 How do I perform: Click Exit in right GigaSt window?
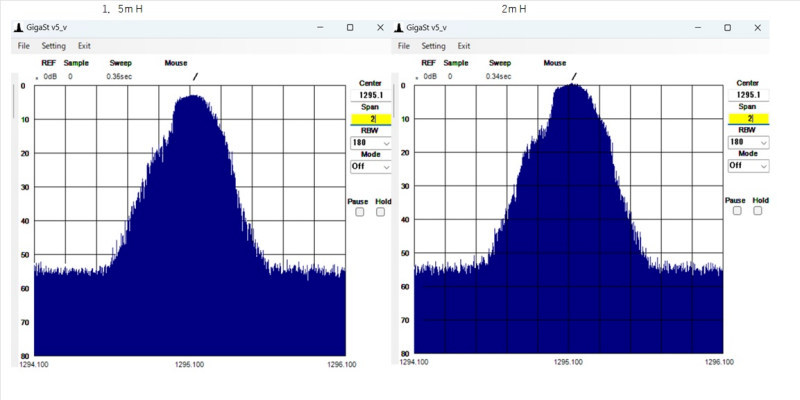tap(464, 46)
